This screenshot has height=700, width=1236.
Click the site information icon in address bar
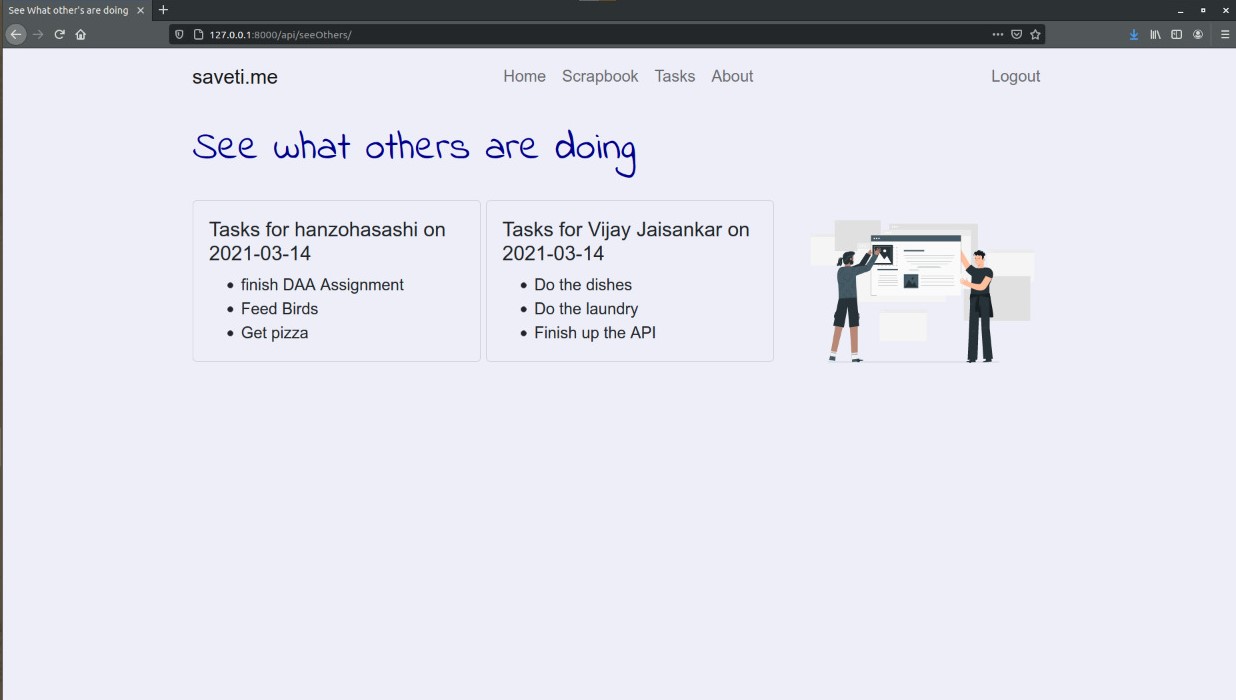[x=198, y=34]
